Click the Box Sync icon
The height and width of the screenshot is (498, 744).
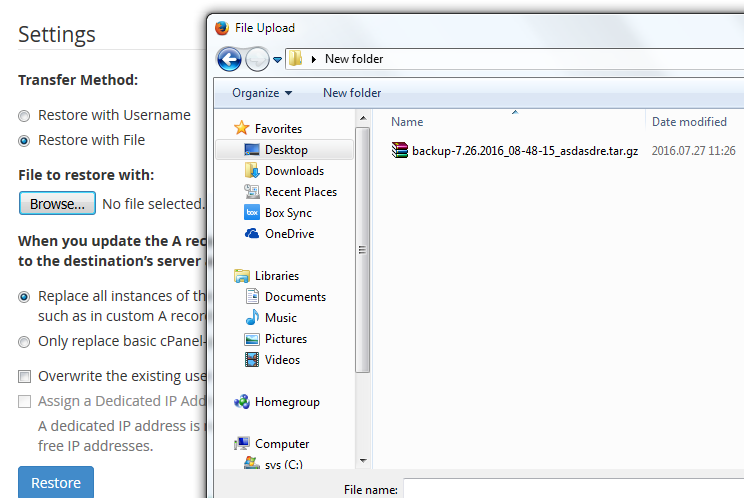(x=252, y=212)
